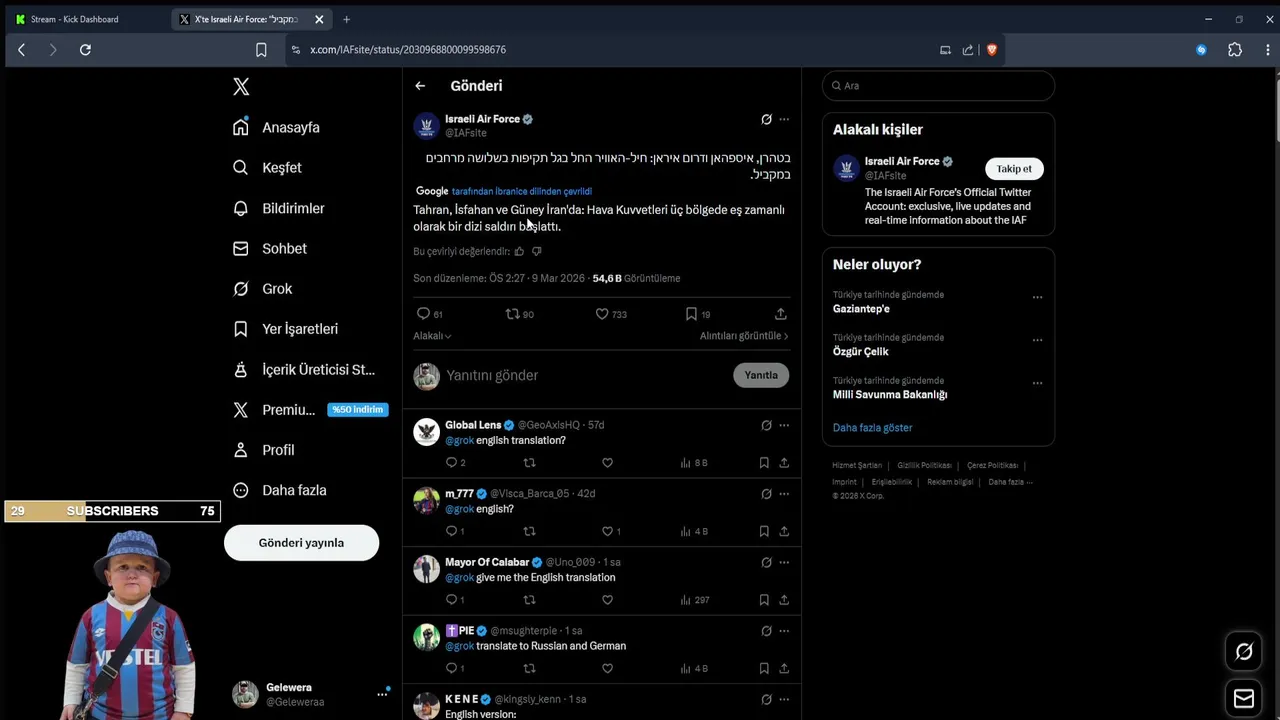Viewport: 1280px width, 720px height.
Task: Open Bildirimler notifications
Action: coord(279,208)
